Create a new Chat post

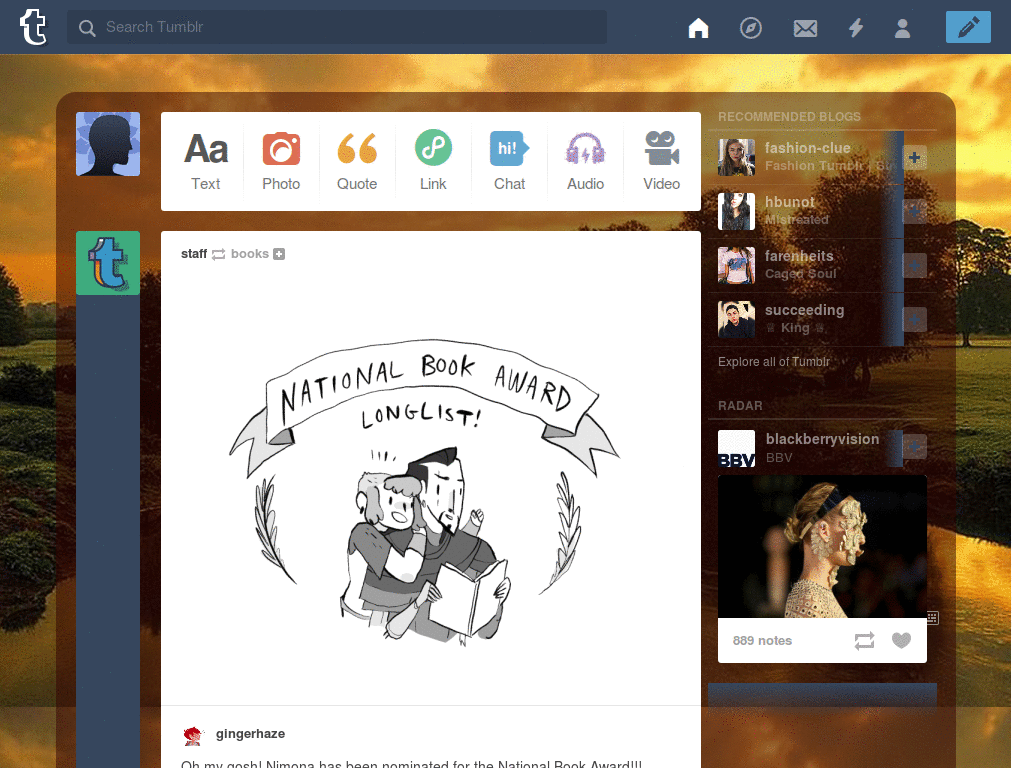509,161
